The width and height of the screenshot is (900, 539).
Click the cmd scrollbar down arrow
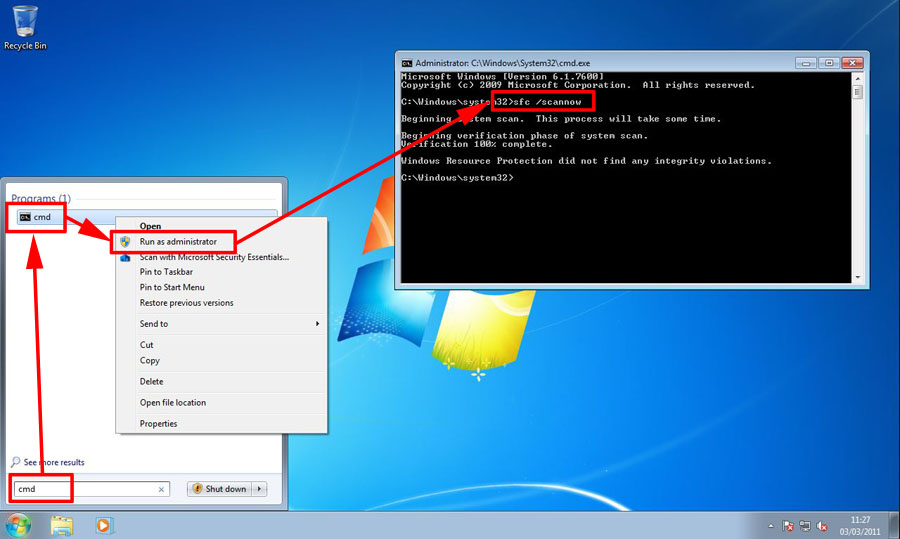(x=858, y=277)
